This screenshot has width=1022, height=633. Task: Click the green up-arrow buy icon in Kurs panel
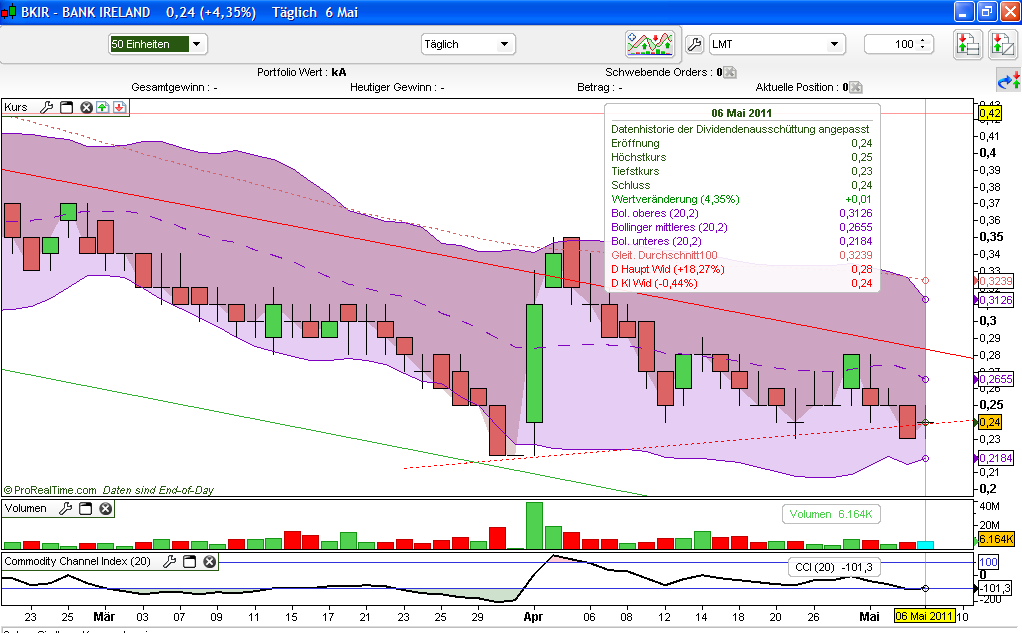103,107
